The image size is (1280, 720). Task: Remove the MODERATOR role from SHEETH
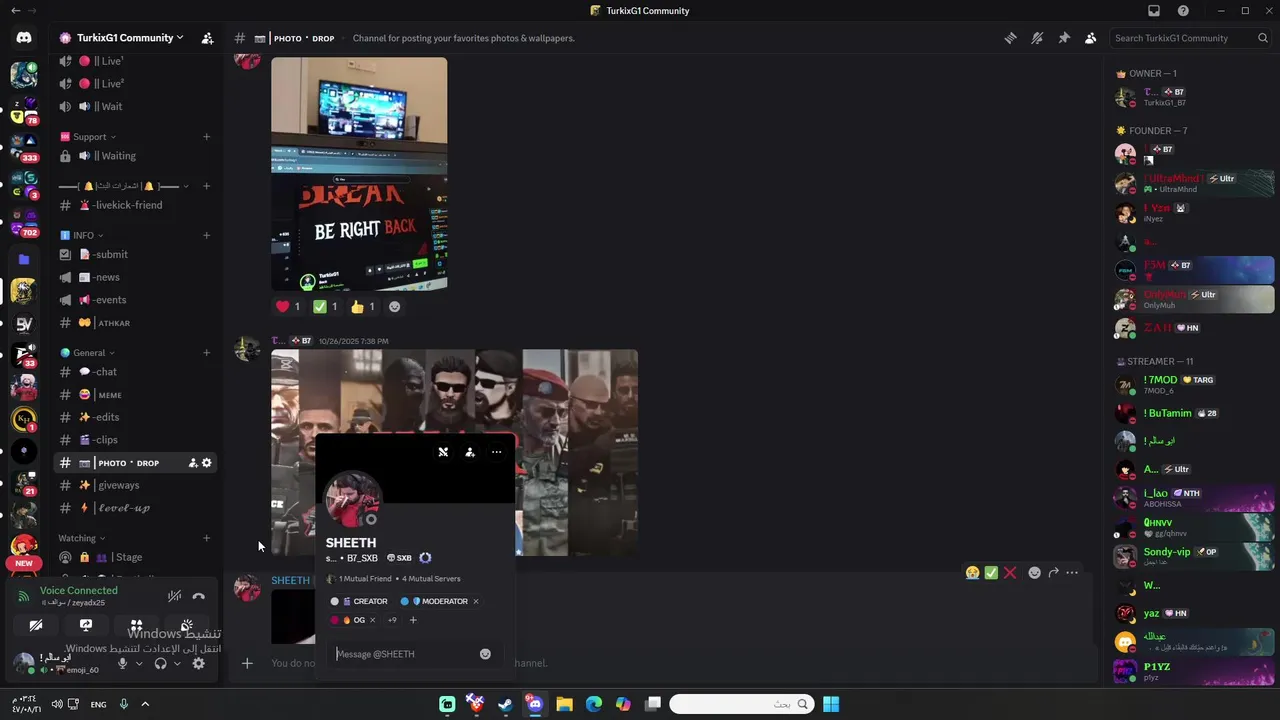475,602
